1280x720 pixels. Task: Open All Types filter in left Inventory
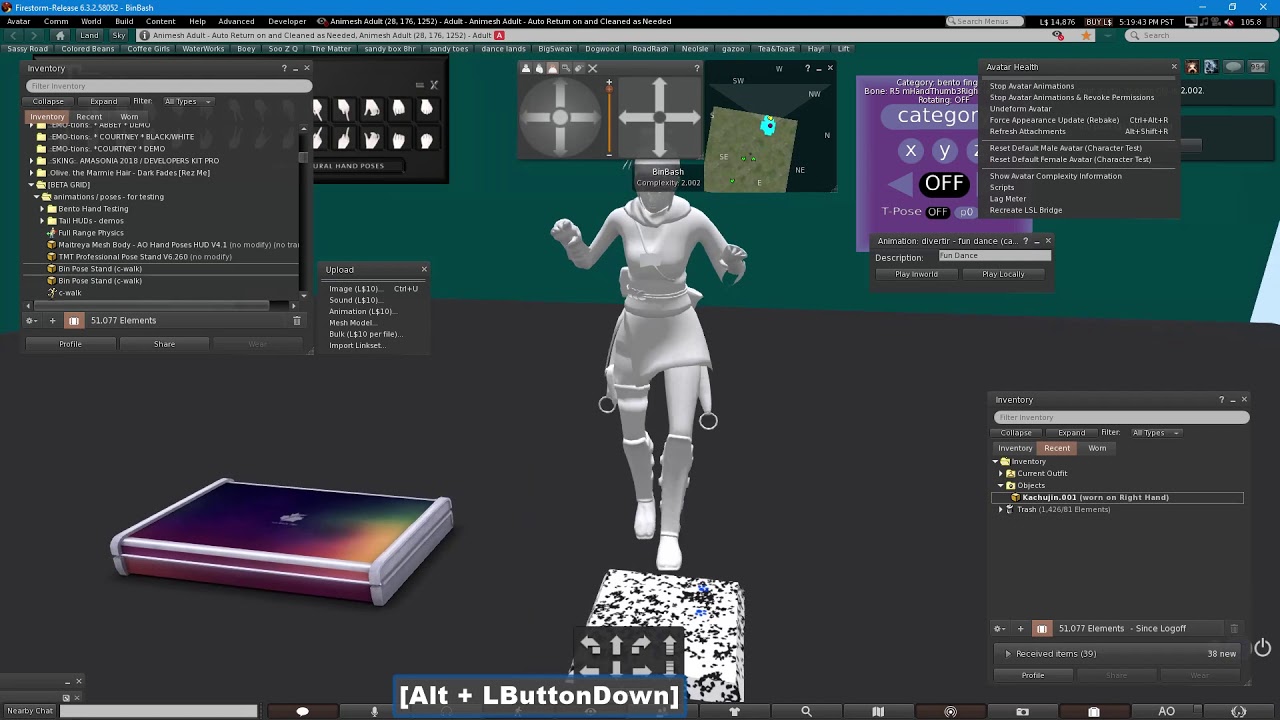[188, 101]
